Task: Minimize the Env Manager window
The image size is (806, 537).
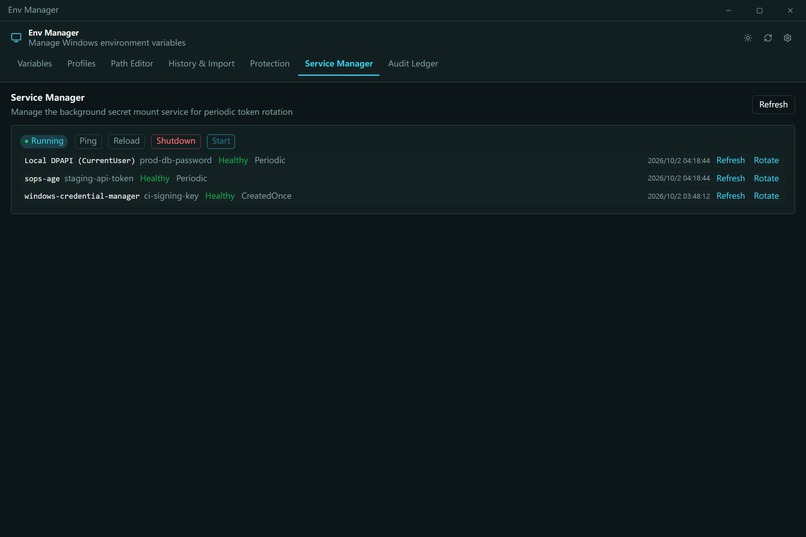Action: (x=728, y=10)
